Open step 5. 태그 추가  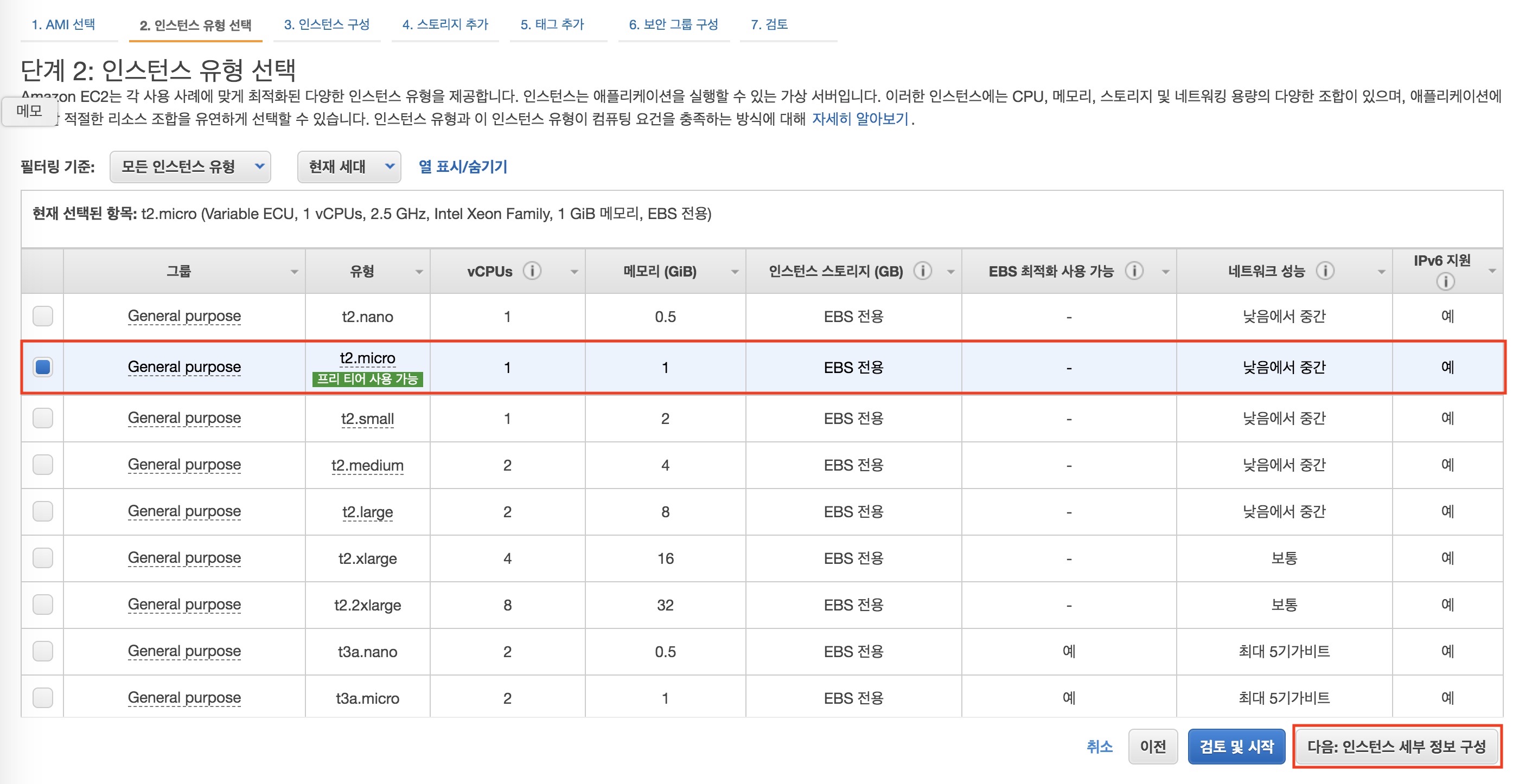point(552,25)
